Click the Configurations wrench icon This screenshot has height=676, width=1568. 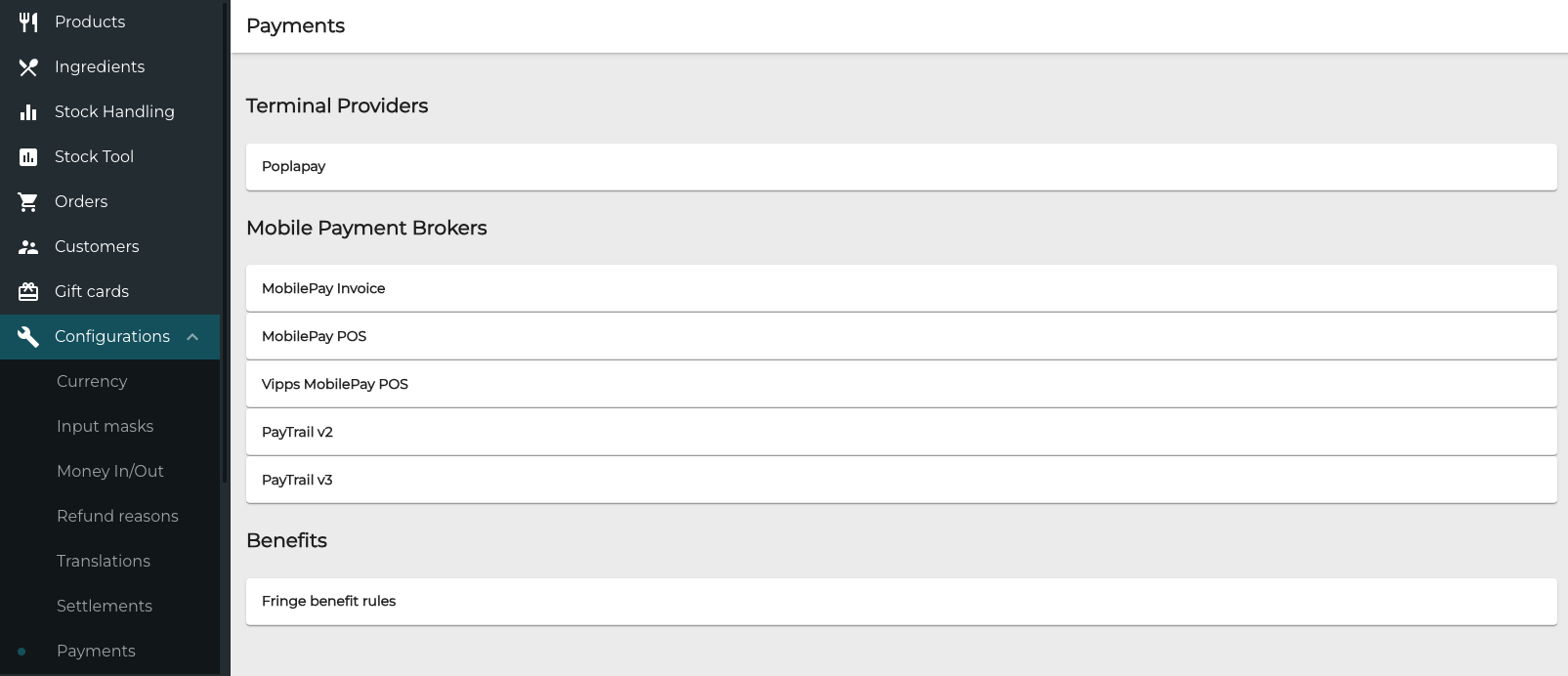(28, 336)
